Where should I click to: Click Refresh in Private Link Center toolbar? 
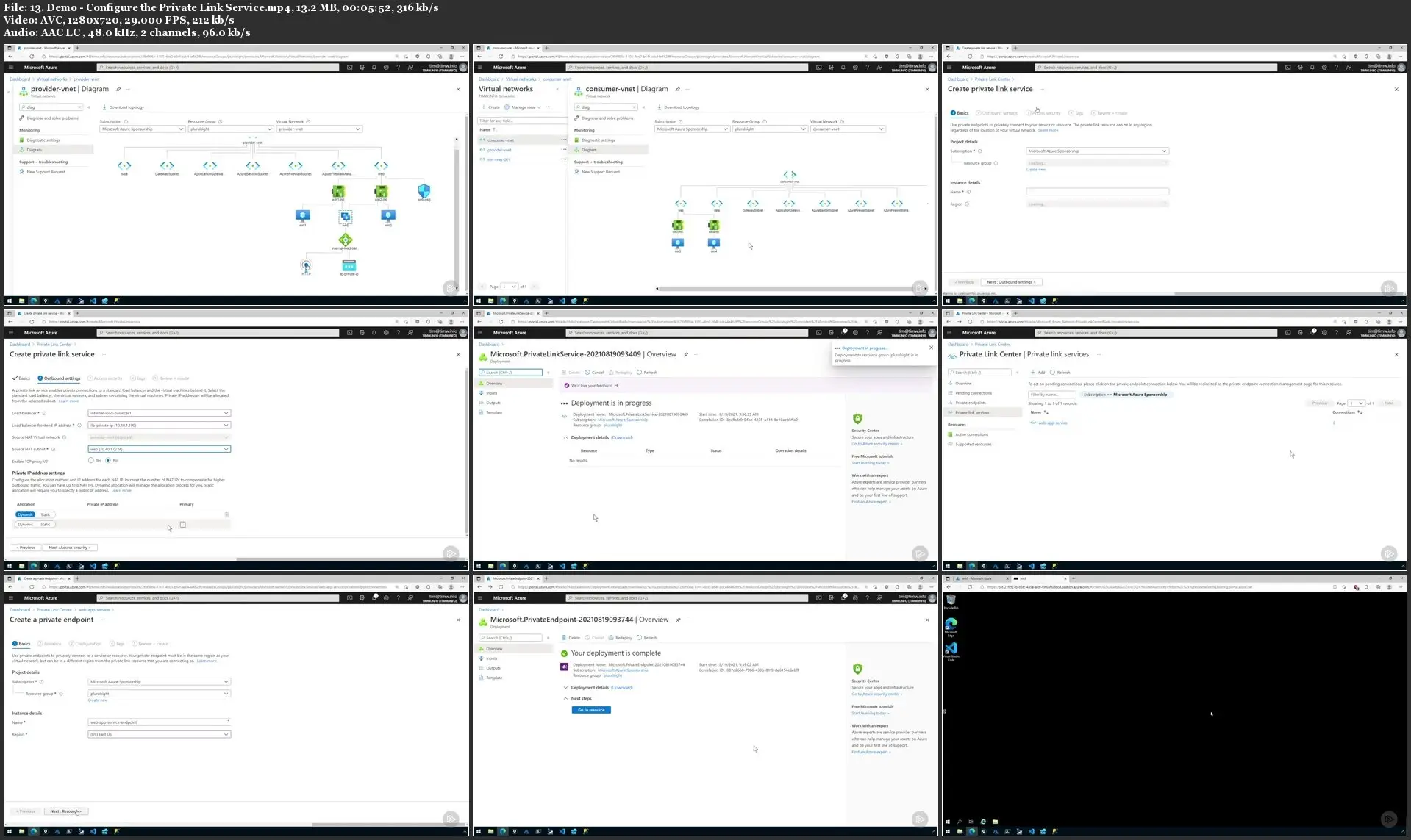(1060, 373)
